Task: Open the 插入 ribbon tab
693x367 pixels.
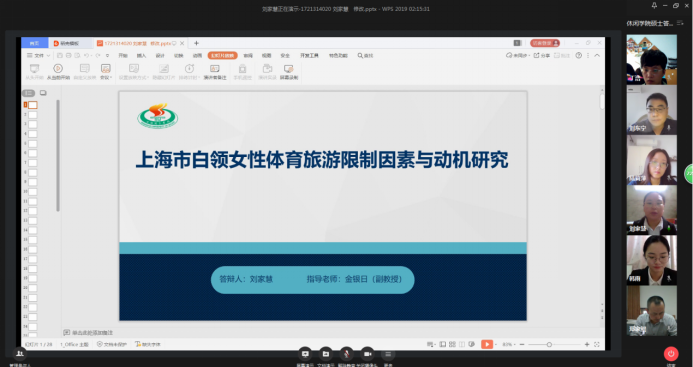Action: click(x=141, y=56)
